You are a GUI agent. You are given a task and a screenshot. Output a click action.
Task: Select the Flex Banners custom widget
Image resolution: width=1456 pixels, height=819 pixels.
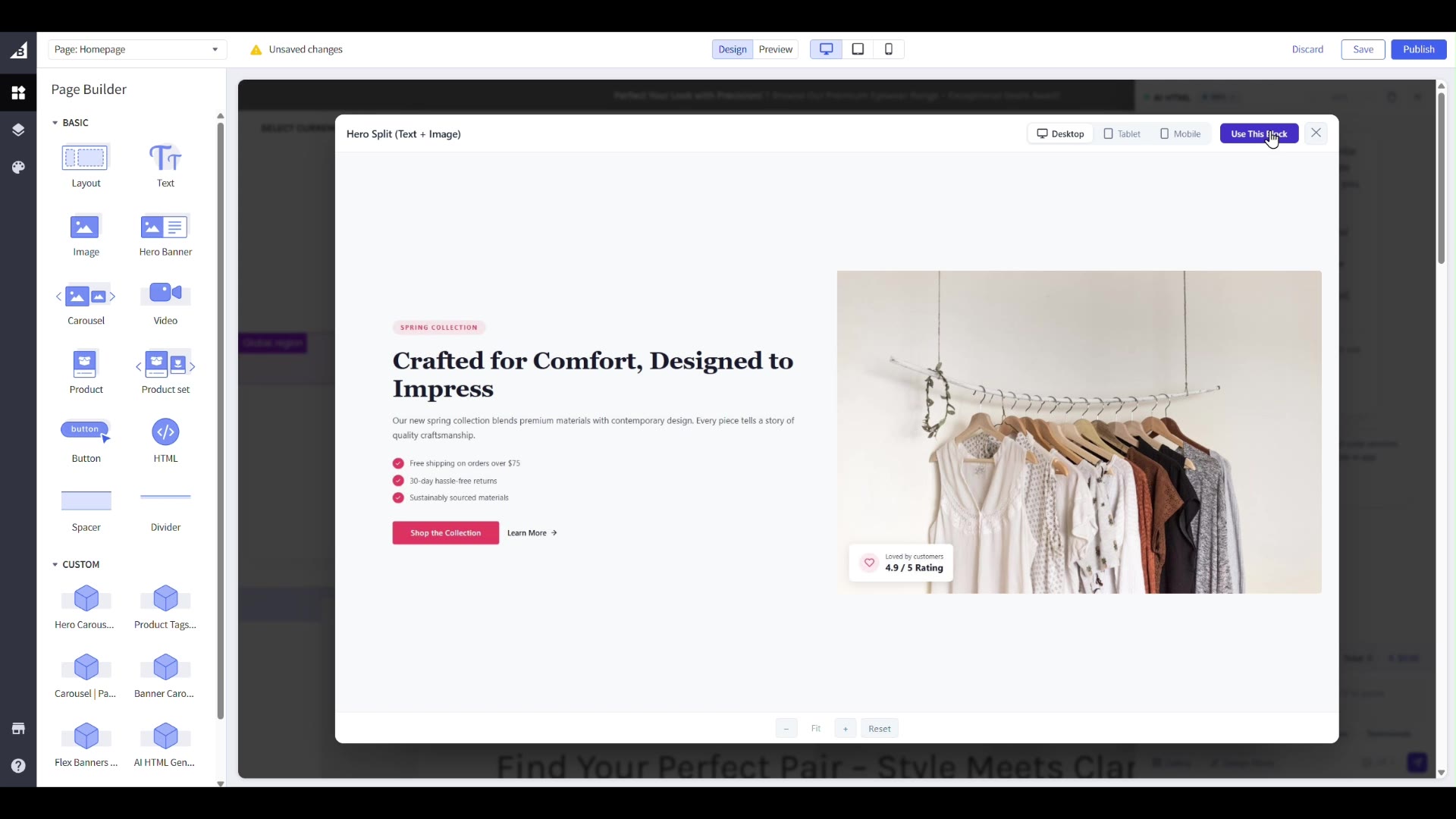click(x=86, y=745)
